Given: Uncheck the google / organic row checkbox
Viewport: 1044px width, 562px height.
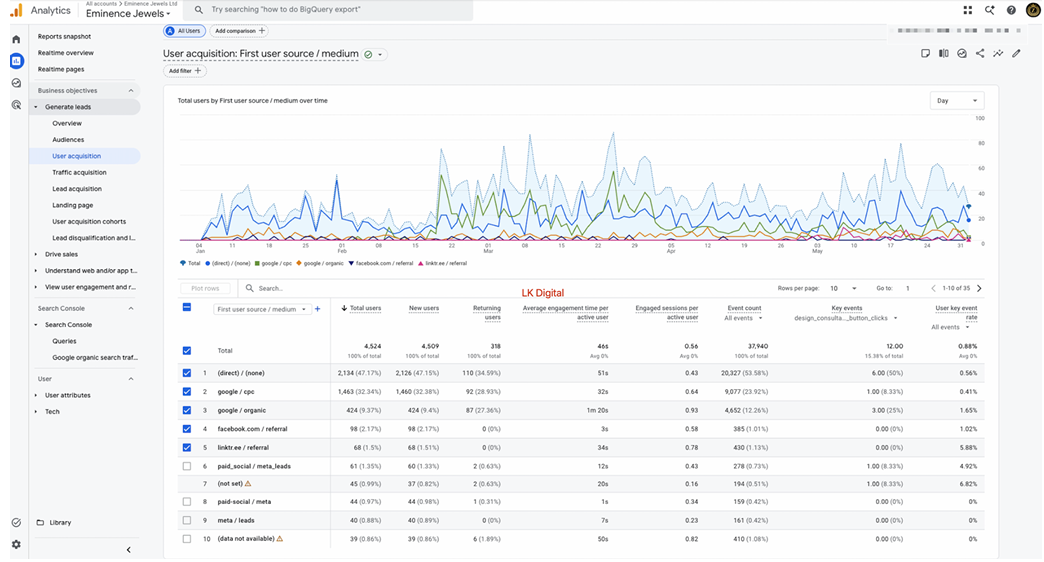Looking at the screenshot, I should [x=186, y=411].
